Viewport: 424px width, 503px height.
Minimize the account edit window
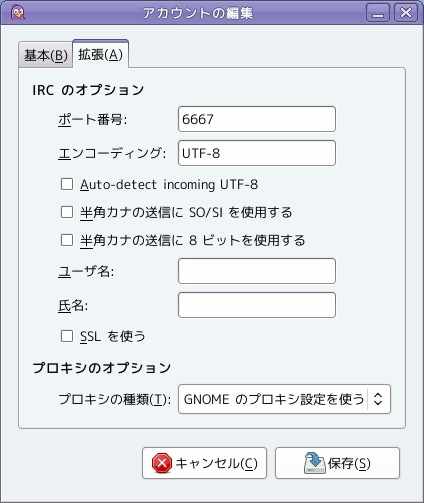[x=378, y=13]
